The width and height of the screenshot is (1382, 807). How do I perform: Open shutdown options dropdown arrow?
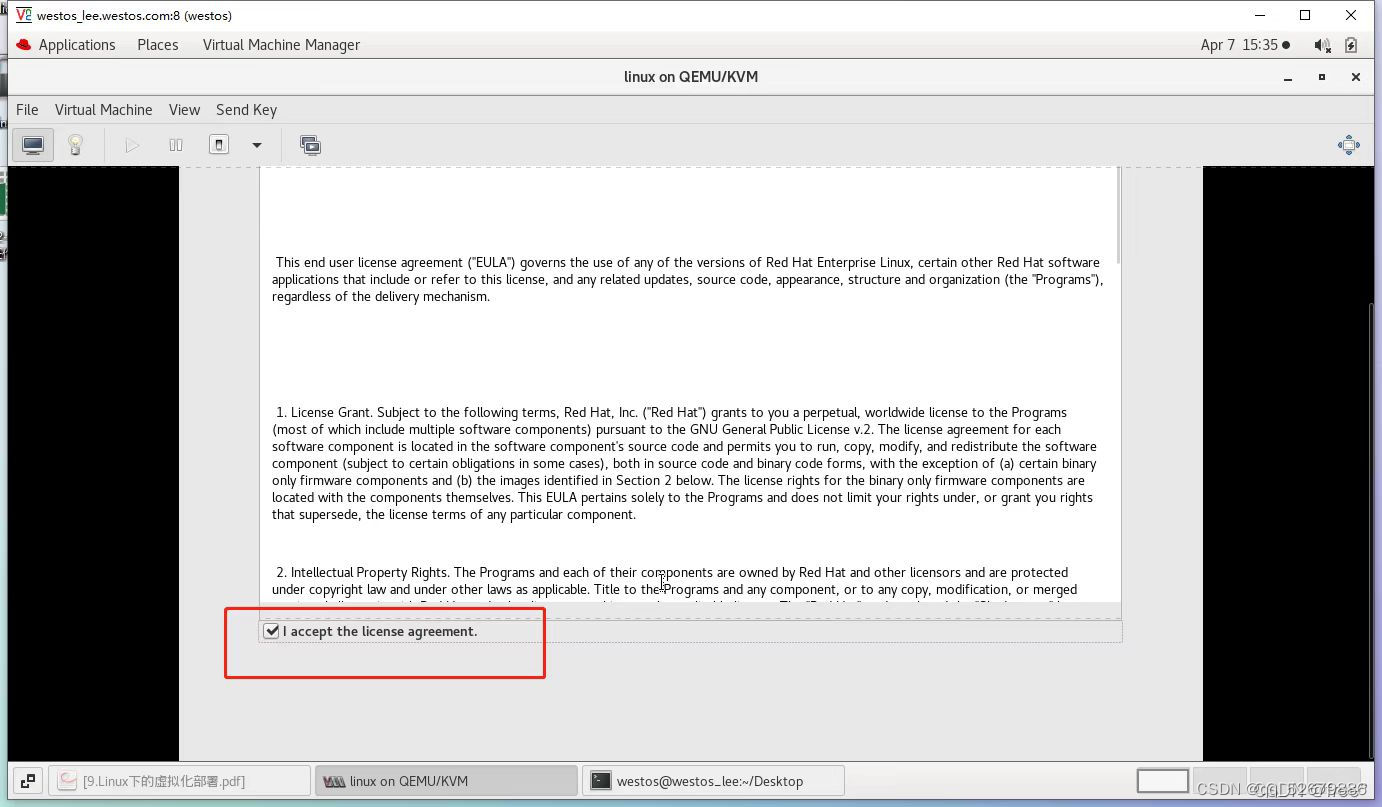[x=257, y=146]
